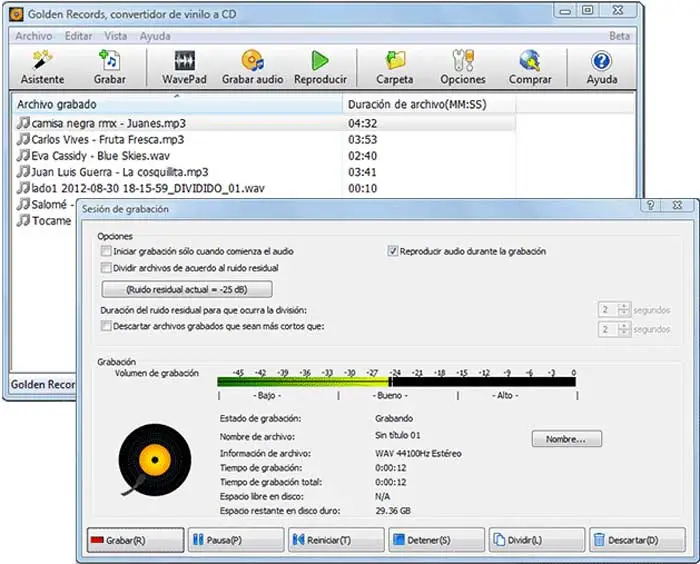Open the Vista menu
The image size is (700, 564).
point(116,36)
